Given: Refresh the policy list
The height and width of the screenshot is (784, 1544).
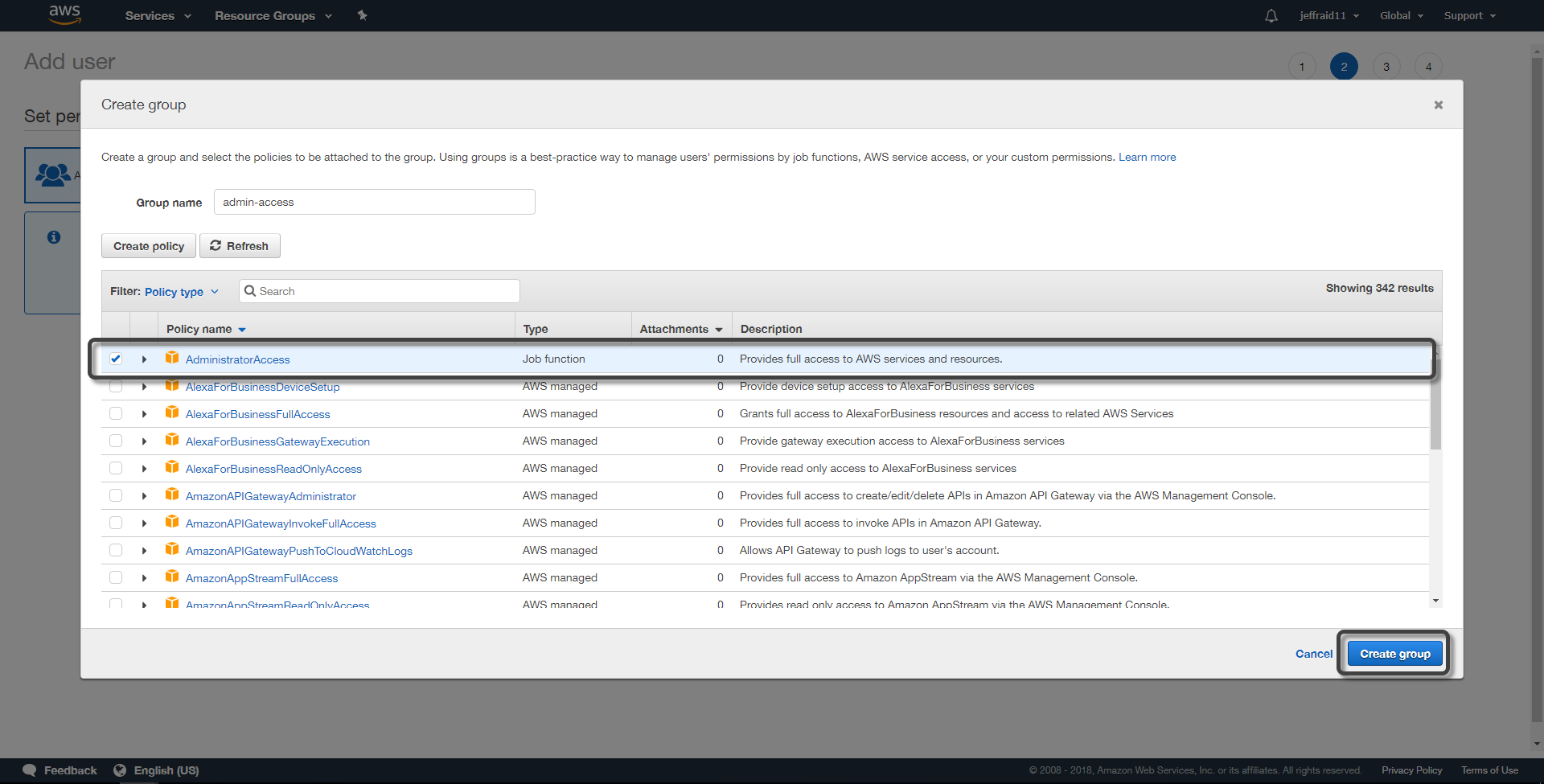Looking at the screenshot, I should [x=240, y=246].
